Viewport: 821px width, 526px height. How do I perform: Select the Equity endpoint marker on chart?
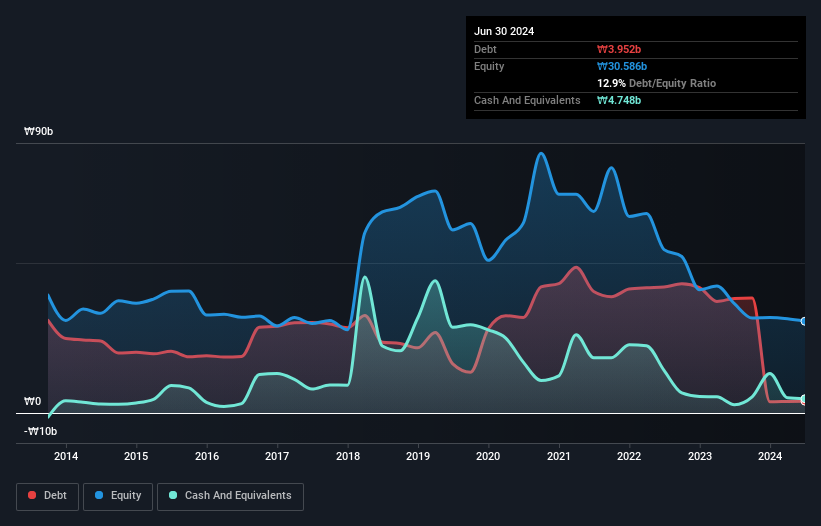pos(804,321)
